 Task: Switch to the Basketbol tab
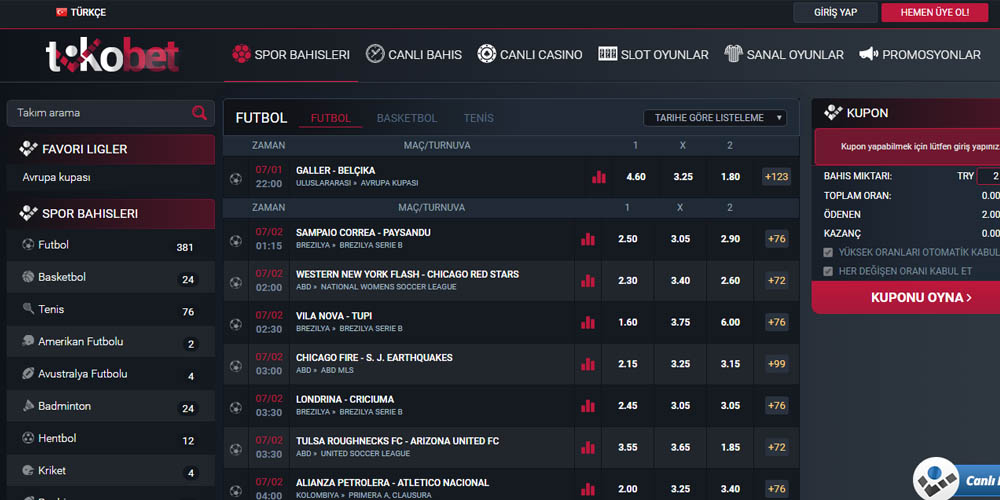(407, 119)
